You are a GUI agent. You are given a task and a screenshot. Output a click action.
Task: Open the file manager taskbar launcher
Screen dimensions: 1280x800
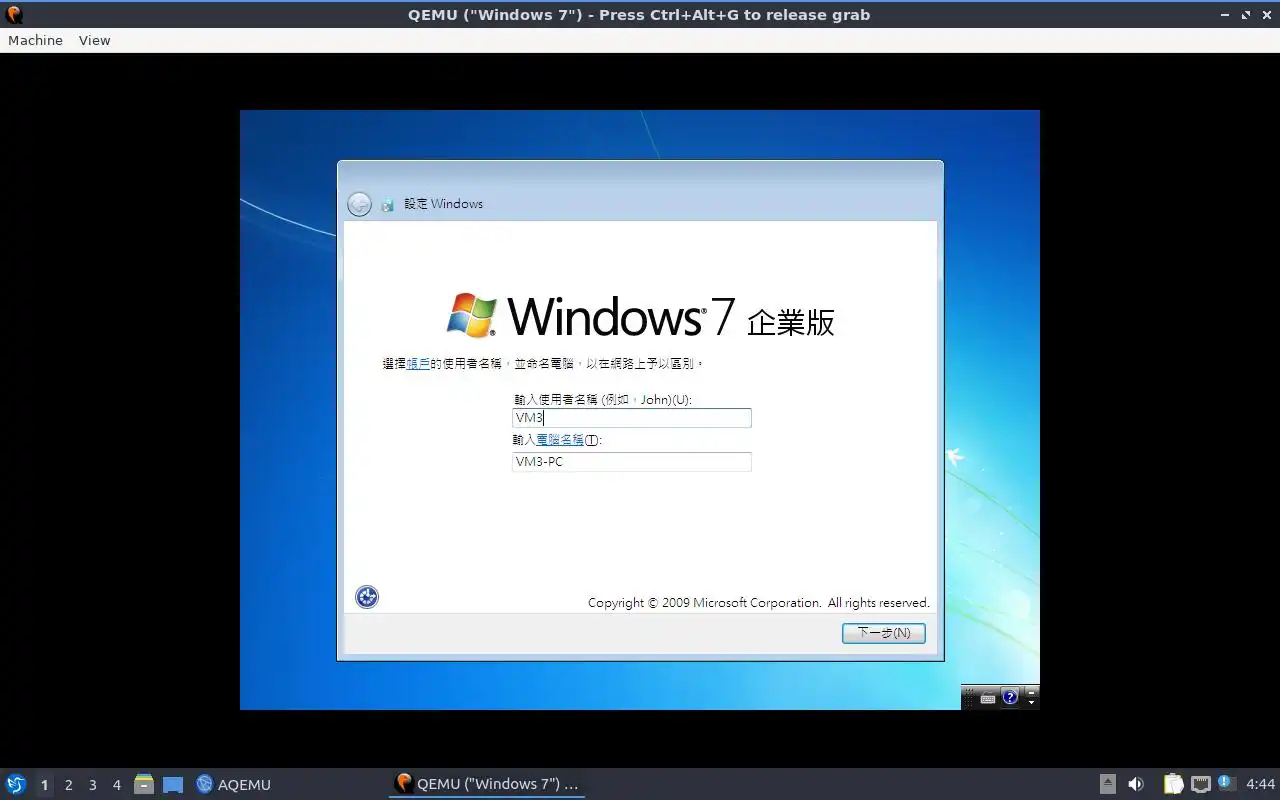point(144,784)
